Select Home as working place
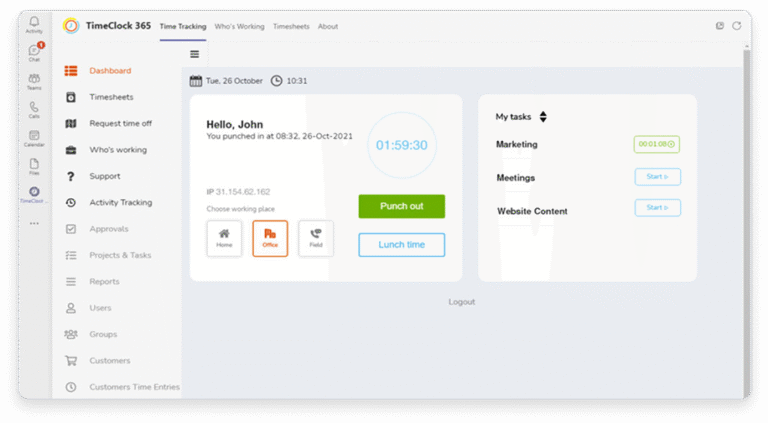Screen dimensions: 768x423 coord(224,238)
